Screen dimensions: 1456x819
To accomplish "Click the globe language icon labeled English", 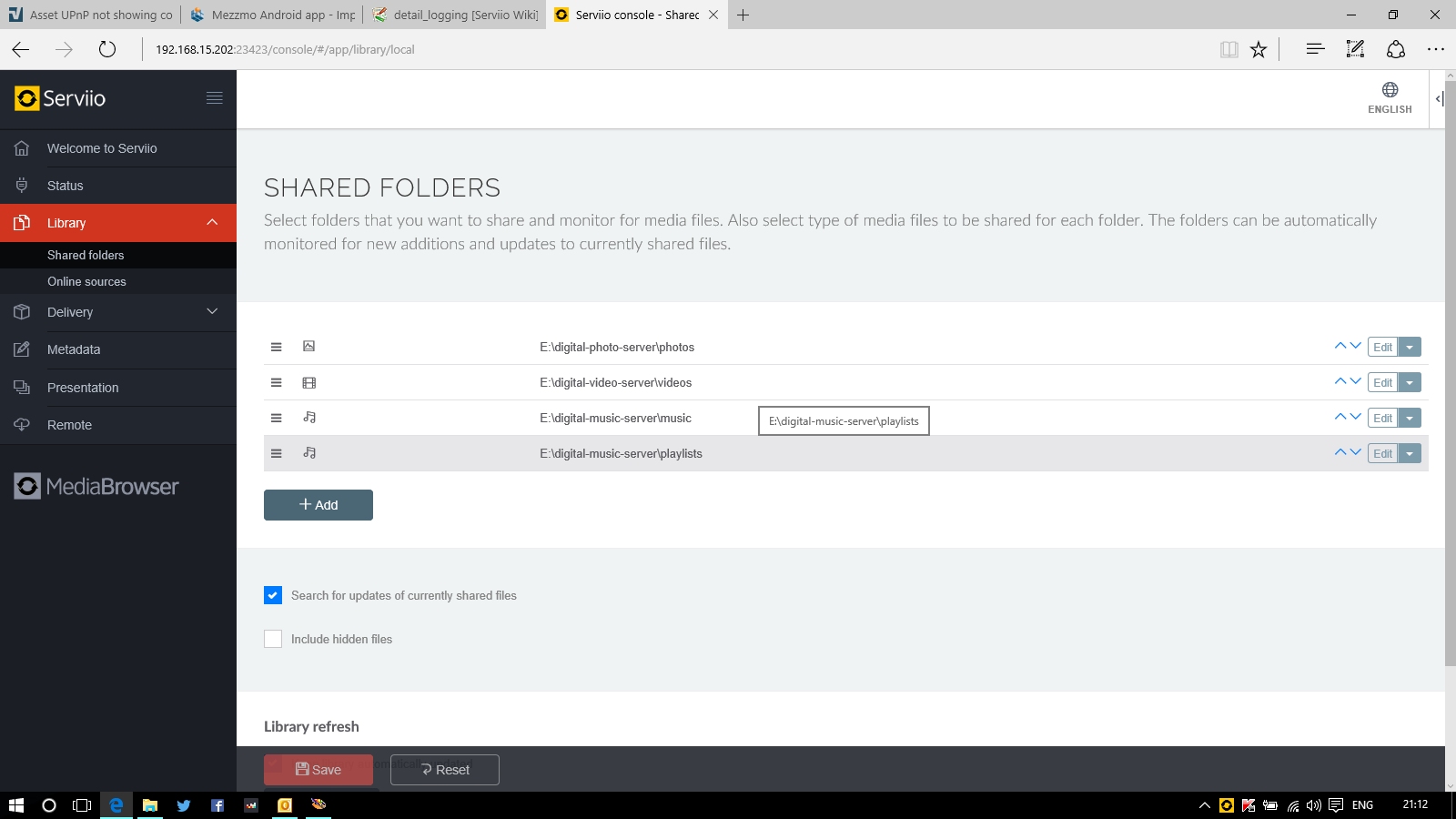I will 1390,90.
